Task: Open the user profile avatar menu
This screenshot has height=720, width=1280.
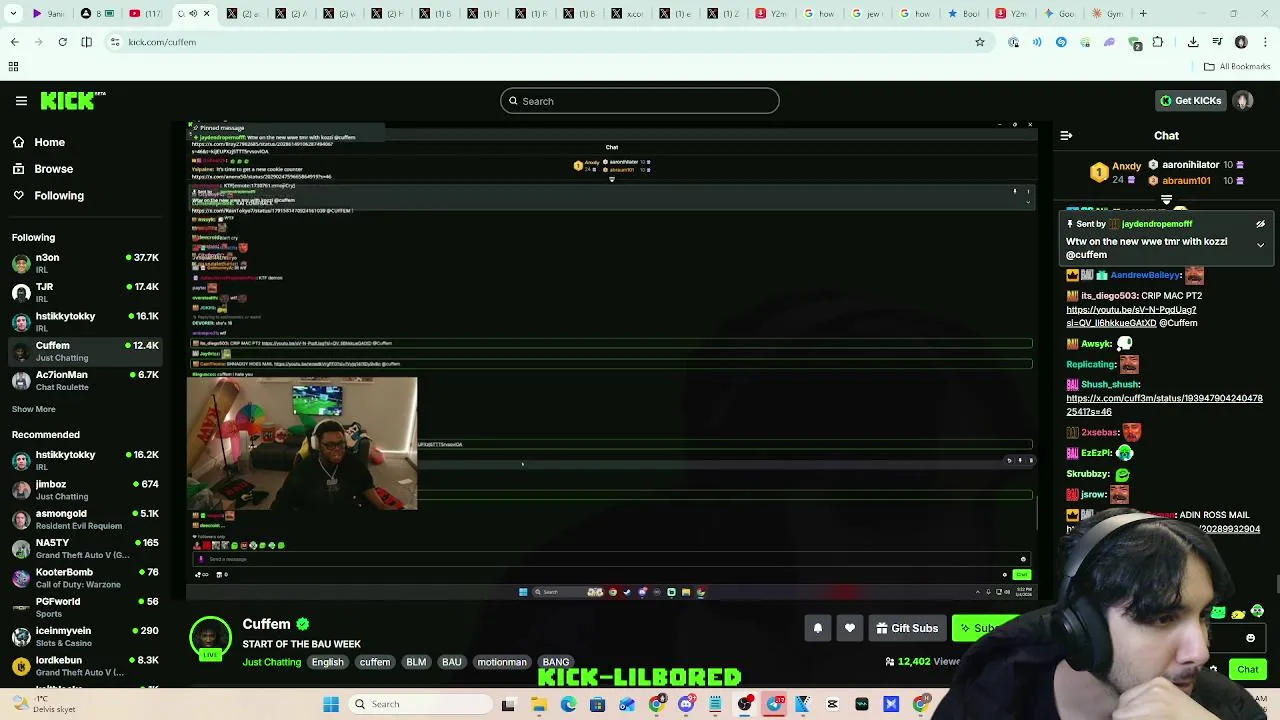Action: coord(1243,101)
